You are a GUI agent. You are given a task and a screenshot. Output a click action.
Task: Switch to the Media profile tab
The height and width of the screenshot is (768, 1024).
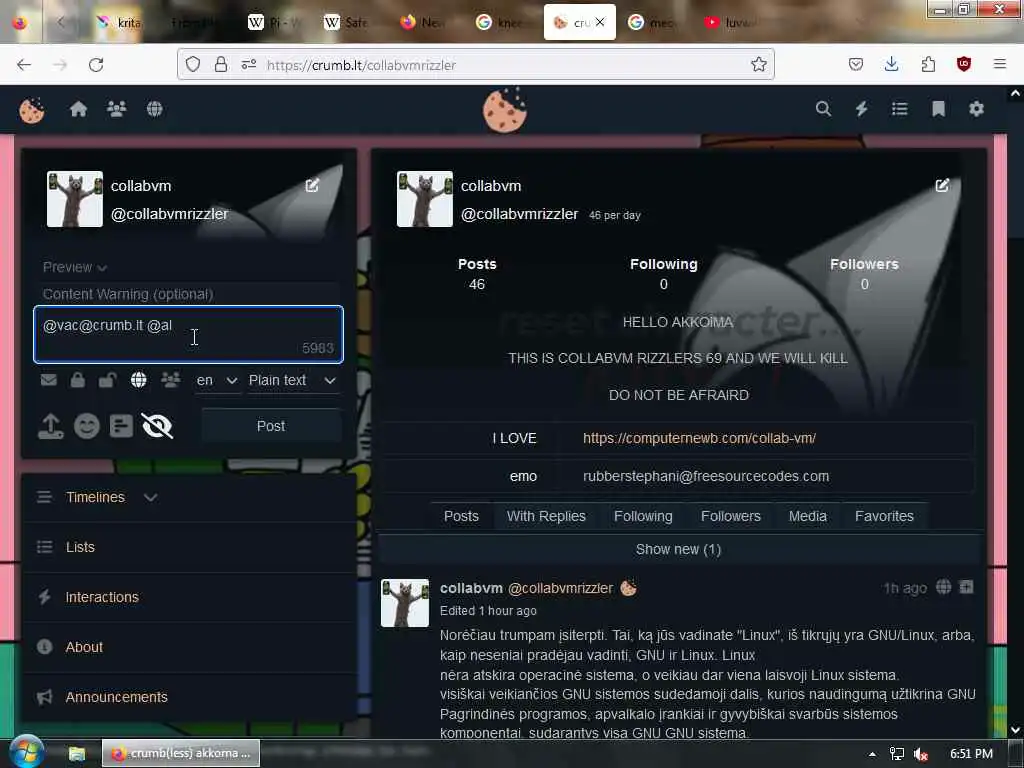click(x=808, y=516)
